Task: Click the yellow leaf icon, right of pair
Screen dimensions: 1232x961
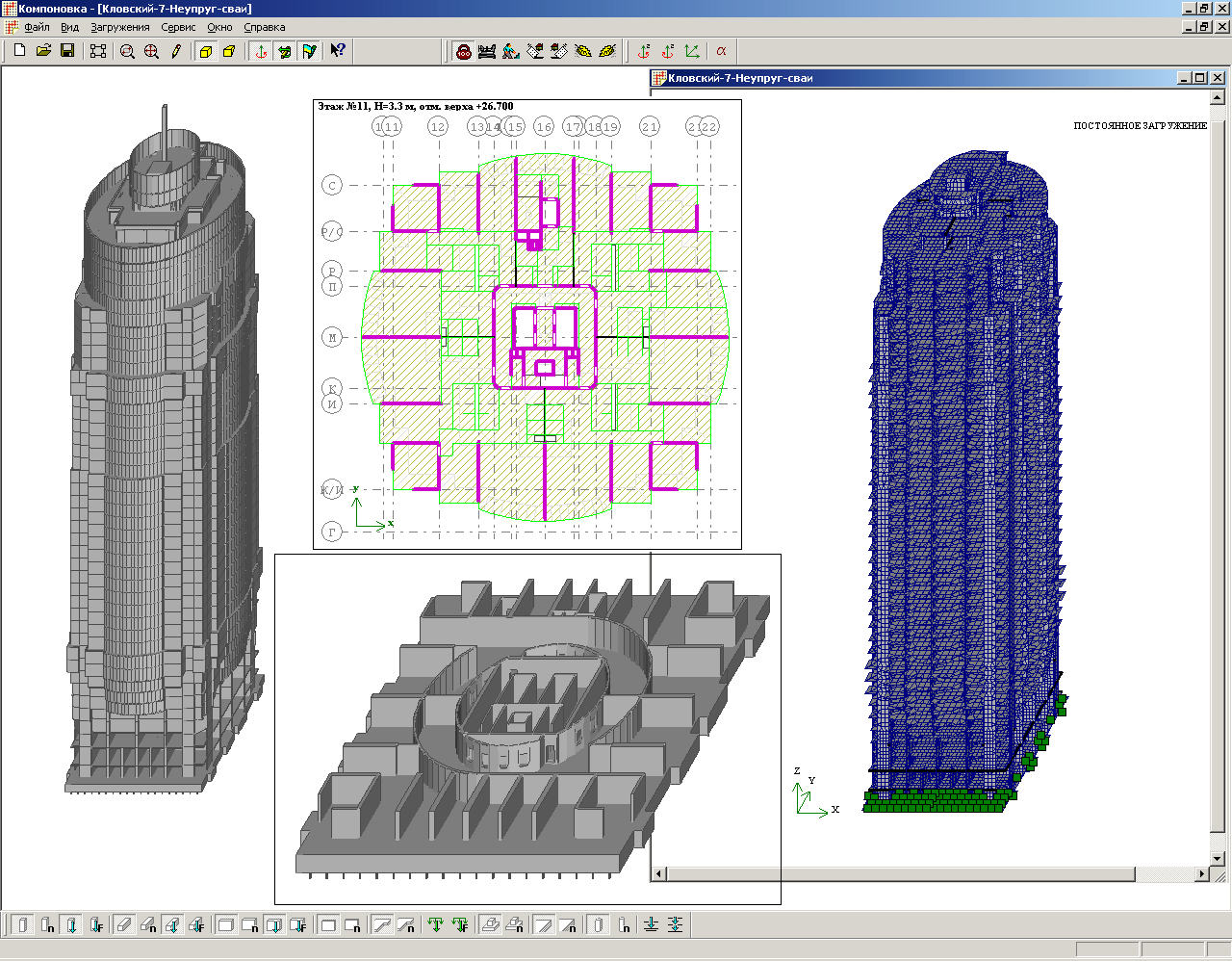Action: (x=607, y=51)
